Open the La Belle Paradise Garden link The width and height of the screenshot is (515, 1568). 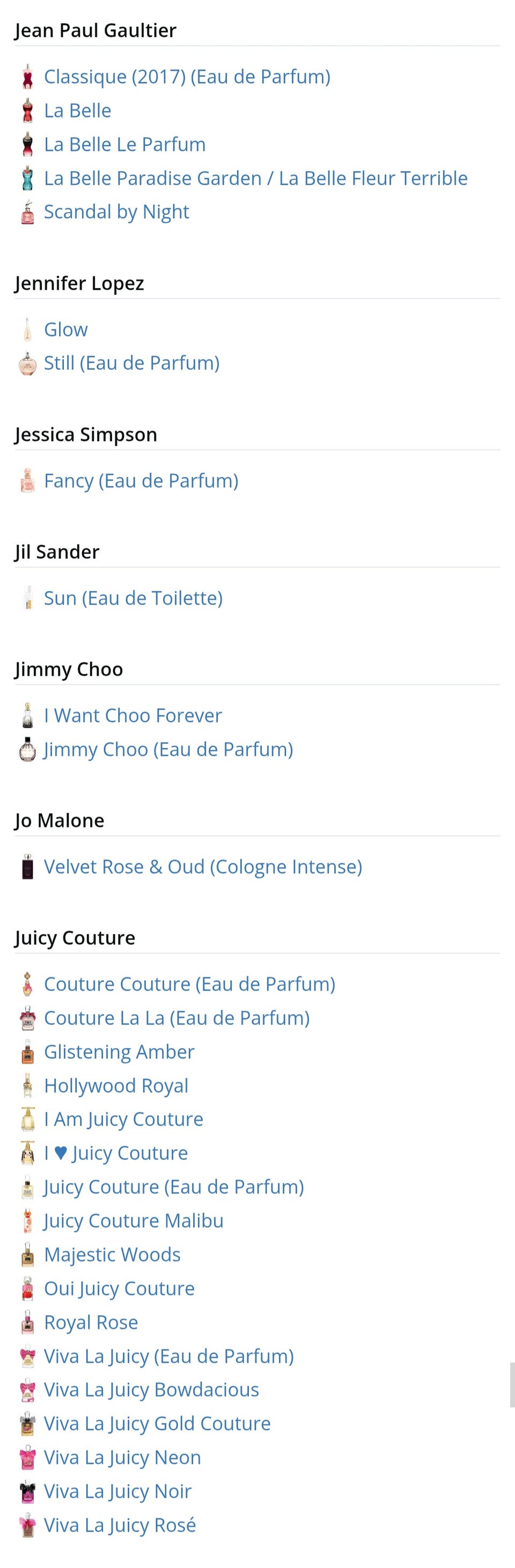click(x=255, y=178)
